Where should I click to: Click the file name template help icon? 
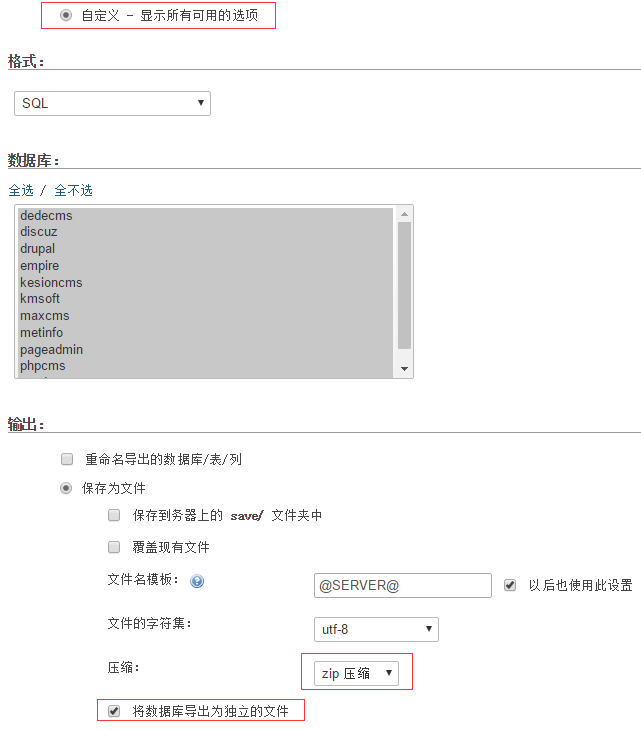click(197, 581)
